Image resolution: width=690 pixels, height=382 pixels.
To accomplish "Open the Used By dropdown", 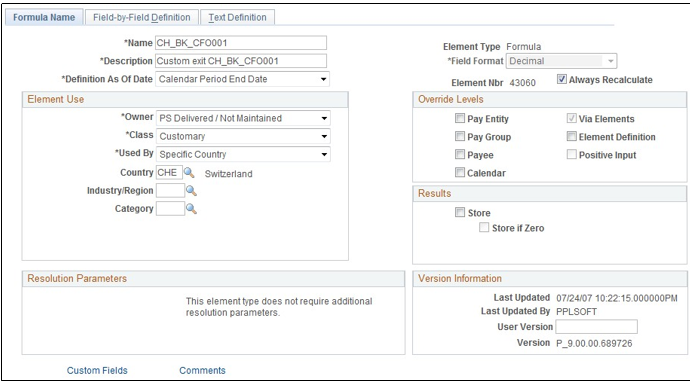I will [x=243, y=154].
